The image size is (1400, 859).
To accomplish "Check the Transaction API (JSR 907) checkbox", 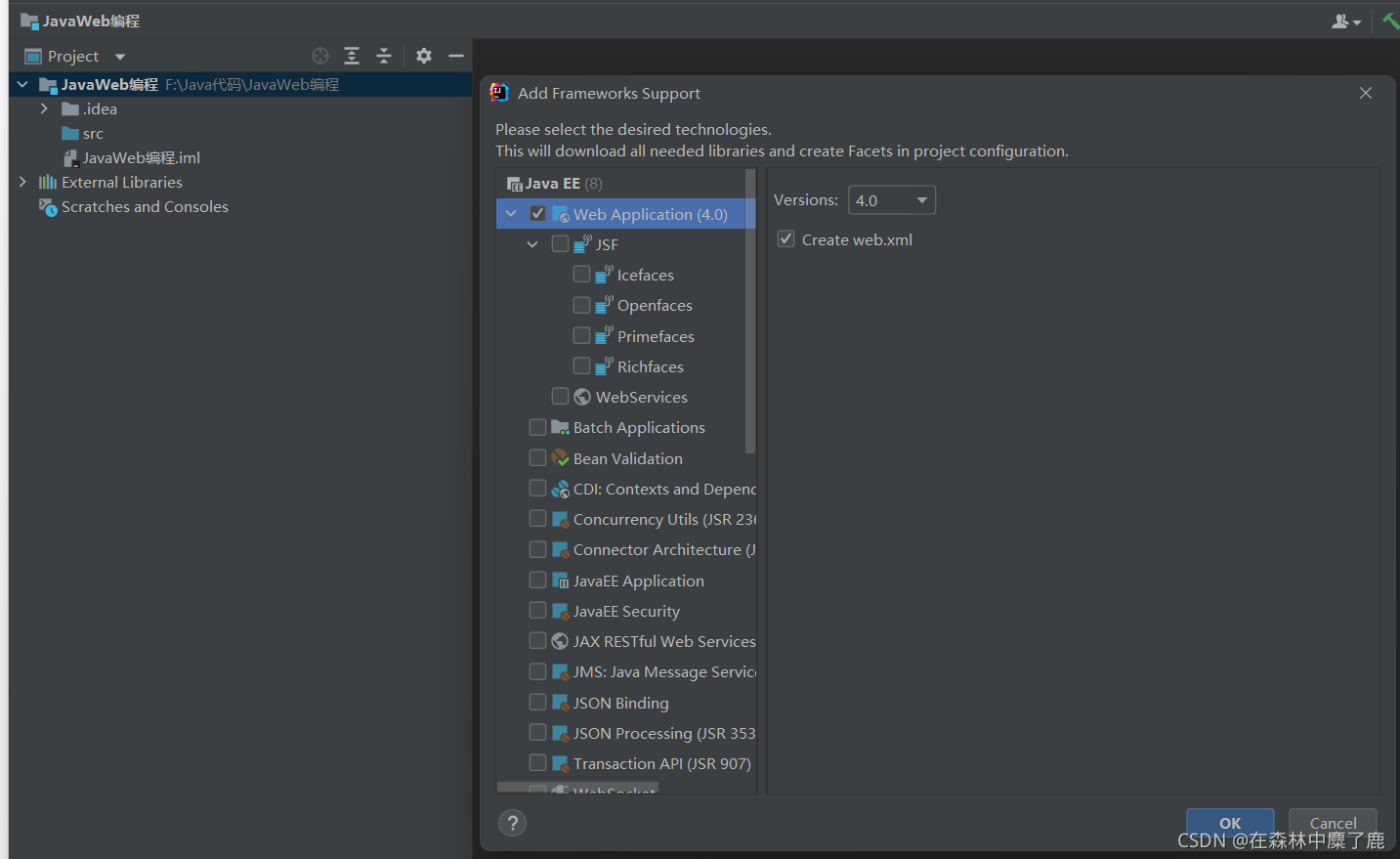I will pos(537,762).
